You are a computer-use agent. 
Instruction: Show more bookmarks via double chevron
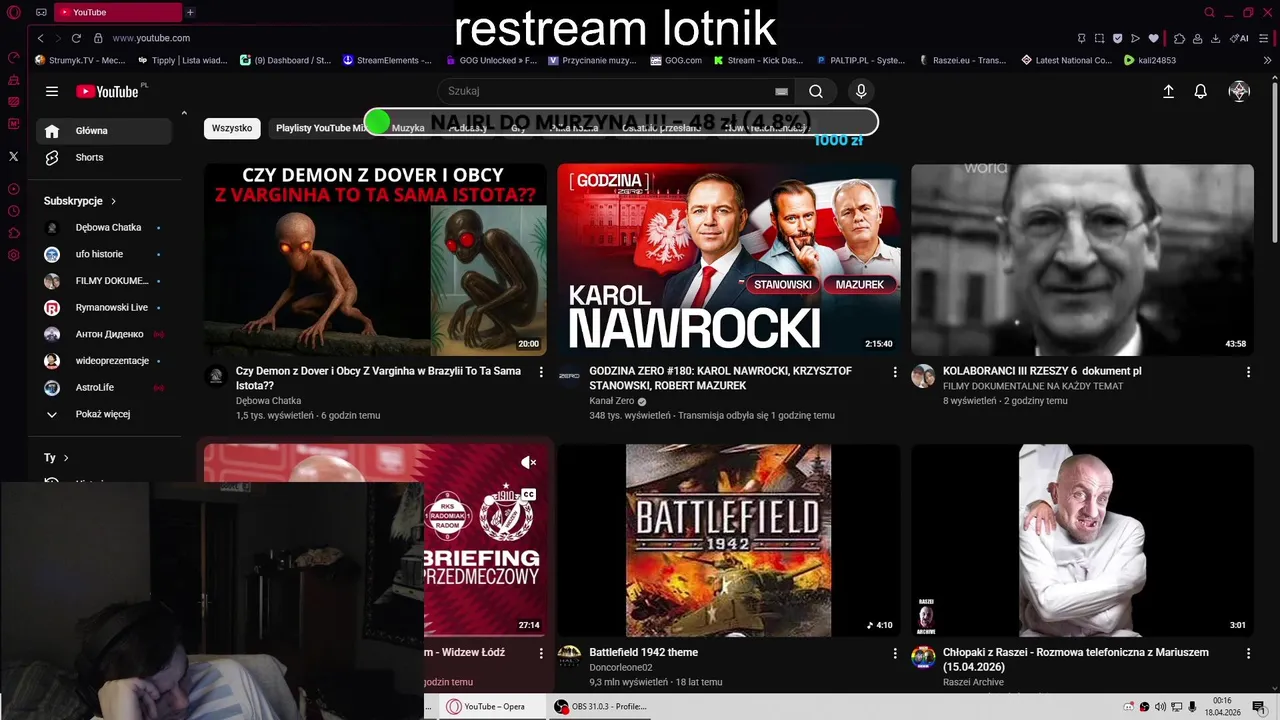(x=1268, y=60)
